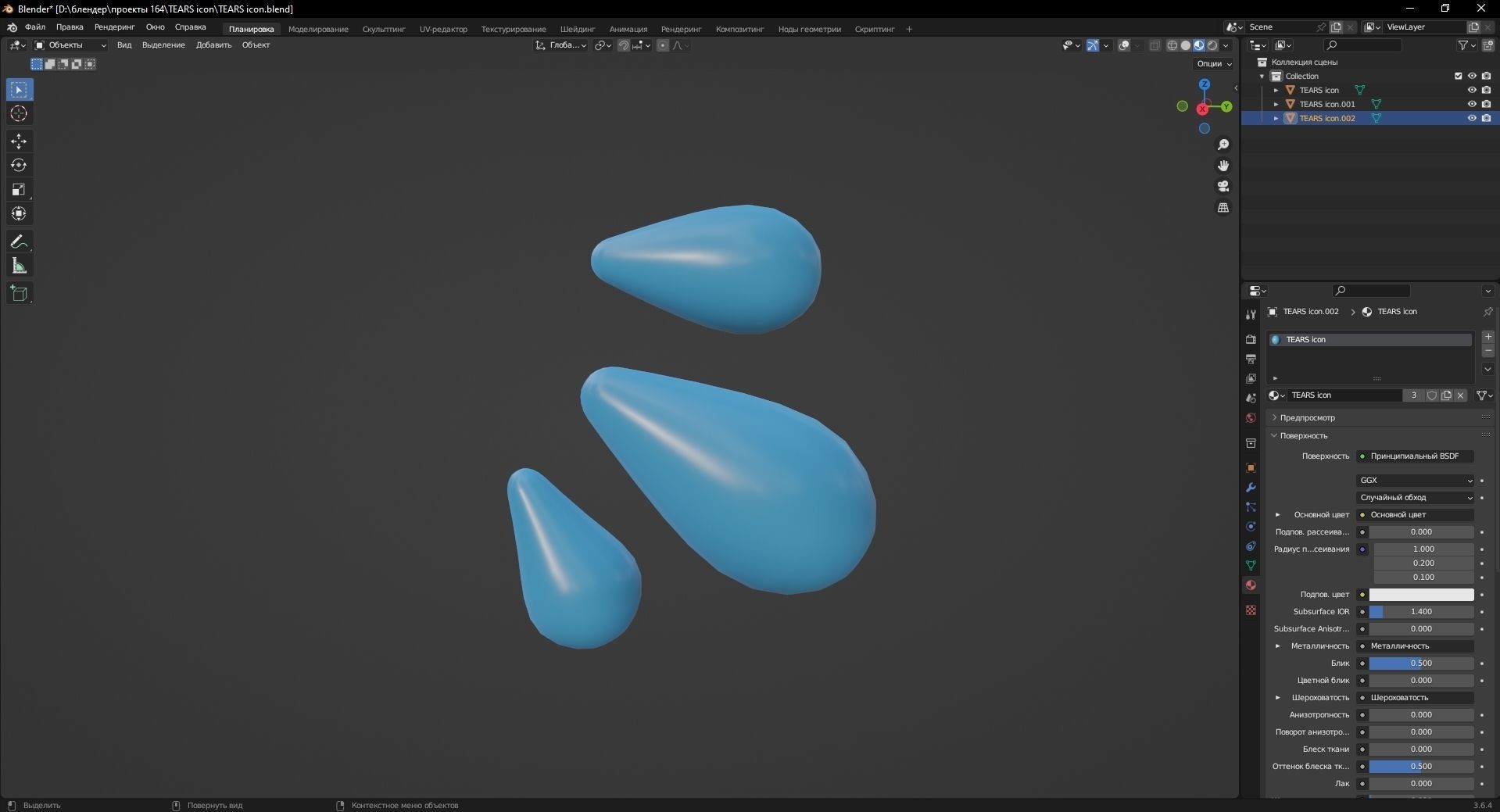Image resolution: width=1500 pixels, height=812 pixels.
Task: Expand TEARS icon.002 tree row
Action: [x=1276, y=118]
